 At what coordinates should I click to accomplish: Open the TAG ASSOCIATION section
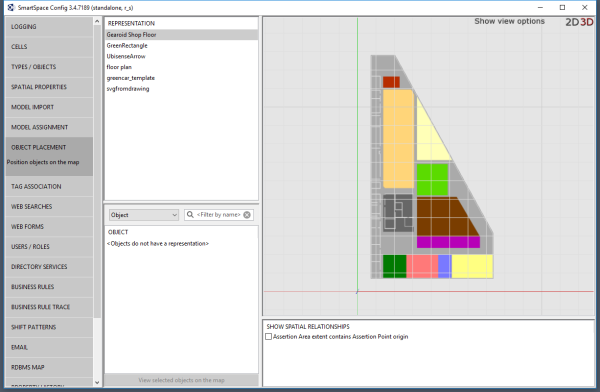click(x=49, y=186)
